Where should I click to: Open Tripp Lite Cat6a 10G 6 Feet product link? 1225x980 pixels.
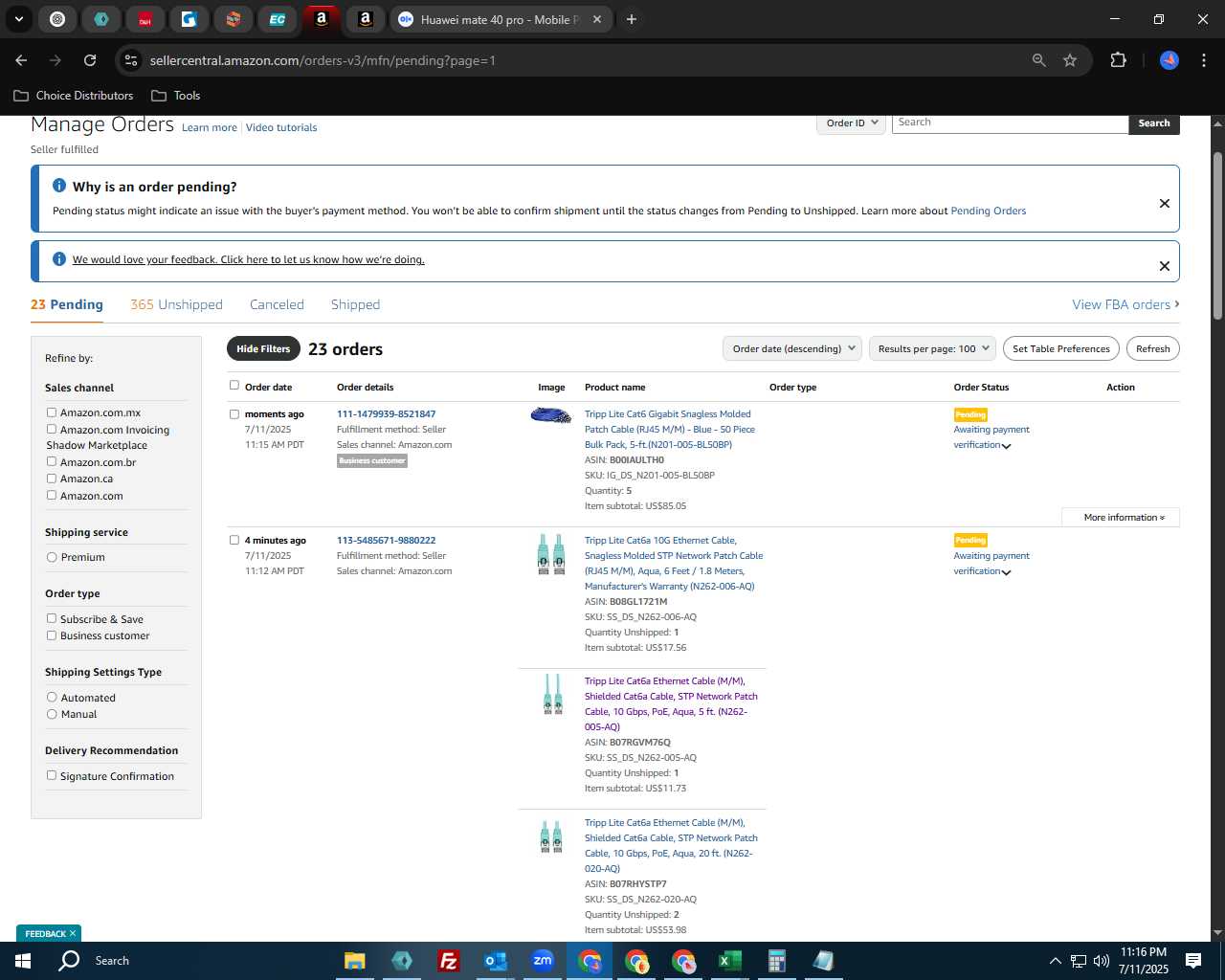pos(674,564)
